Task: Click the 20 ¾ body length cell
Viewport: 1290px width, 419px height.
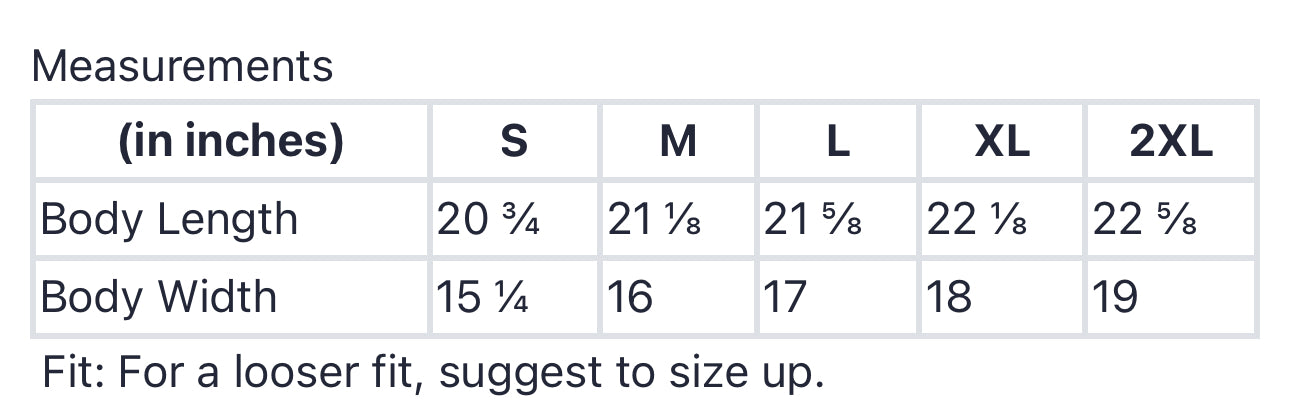Action: point(488,219)
